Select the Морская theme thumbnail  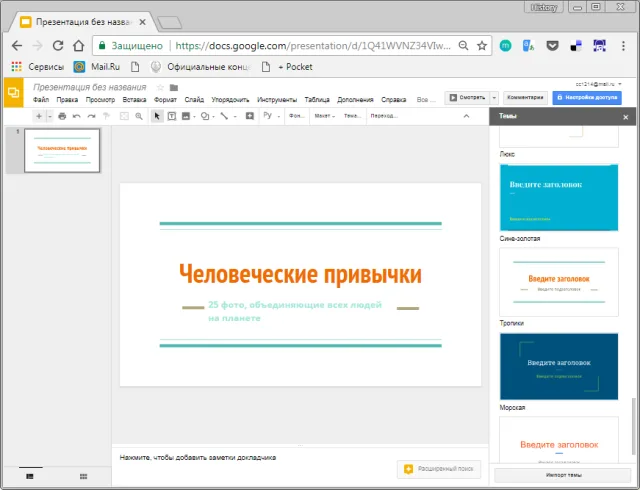pos(559,366)
